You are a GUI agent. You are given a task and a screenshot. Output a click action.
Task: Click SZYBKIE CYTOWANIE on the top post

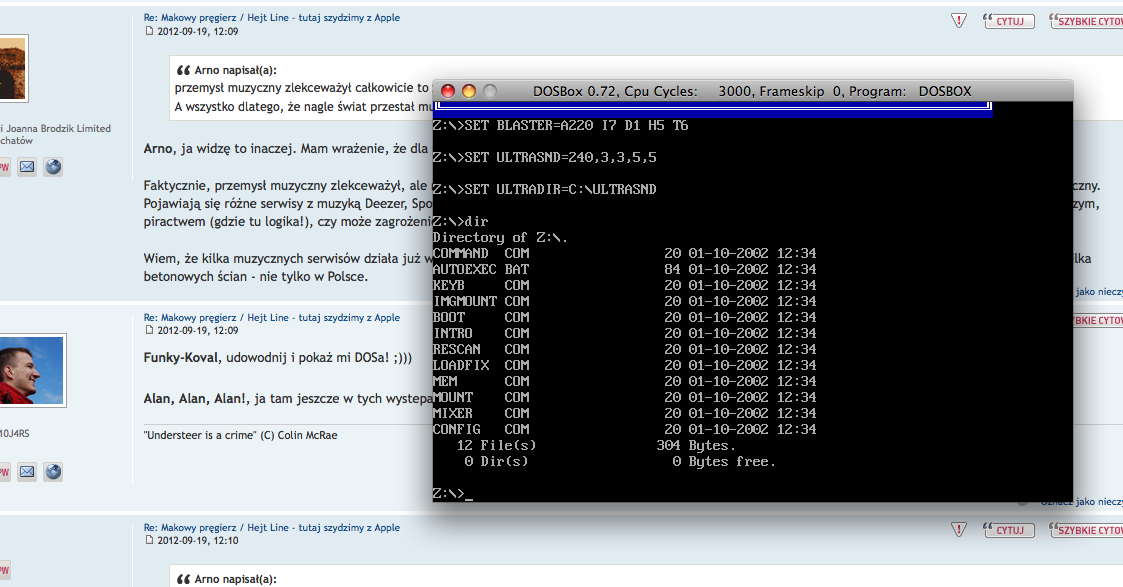(1088, 20)
